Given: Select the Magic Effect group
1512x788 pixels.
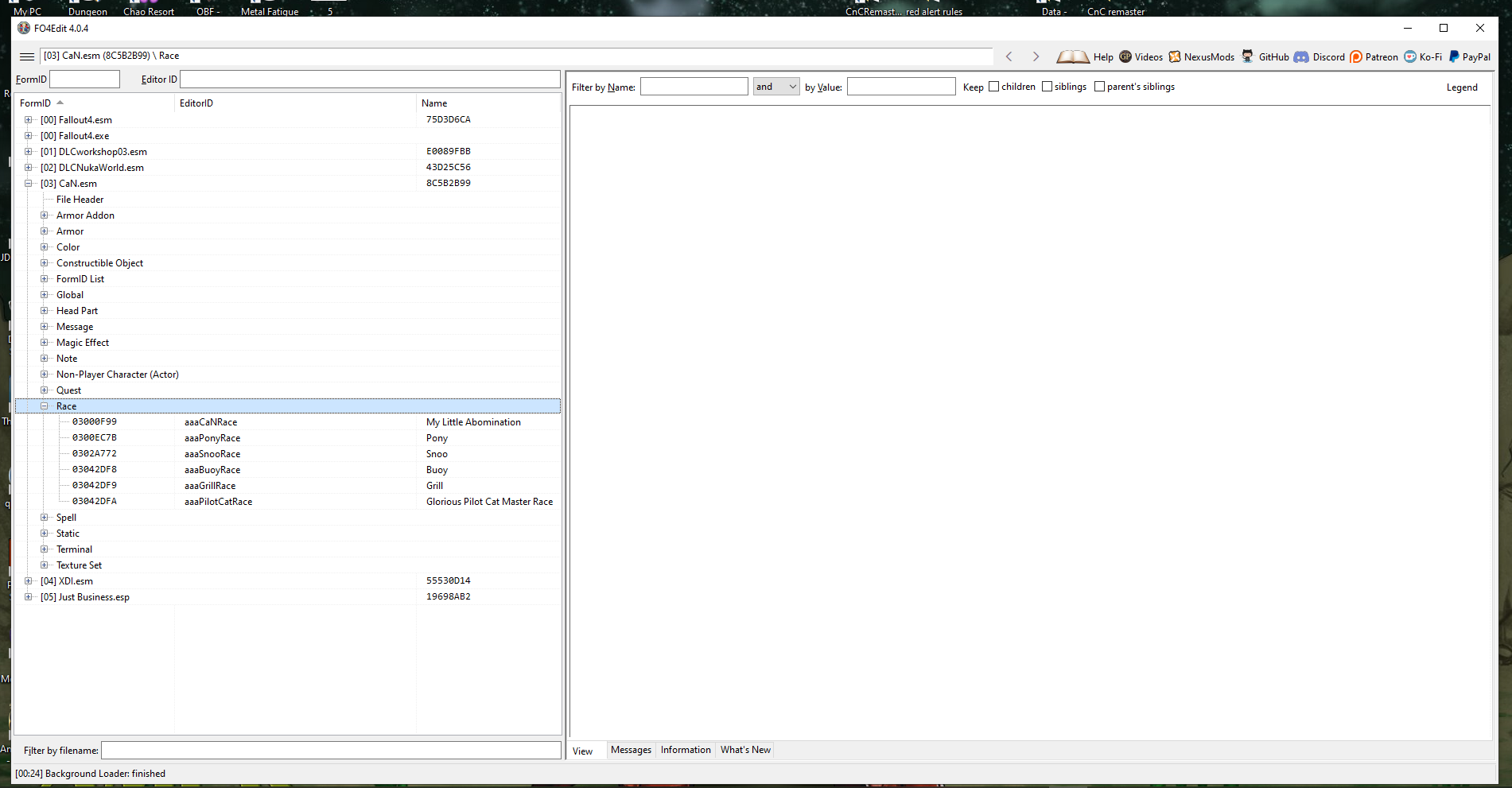Looking at the screenshot, I should [x=83, y=343].
